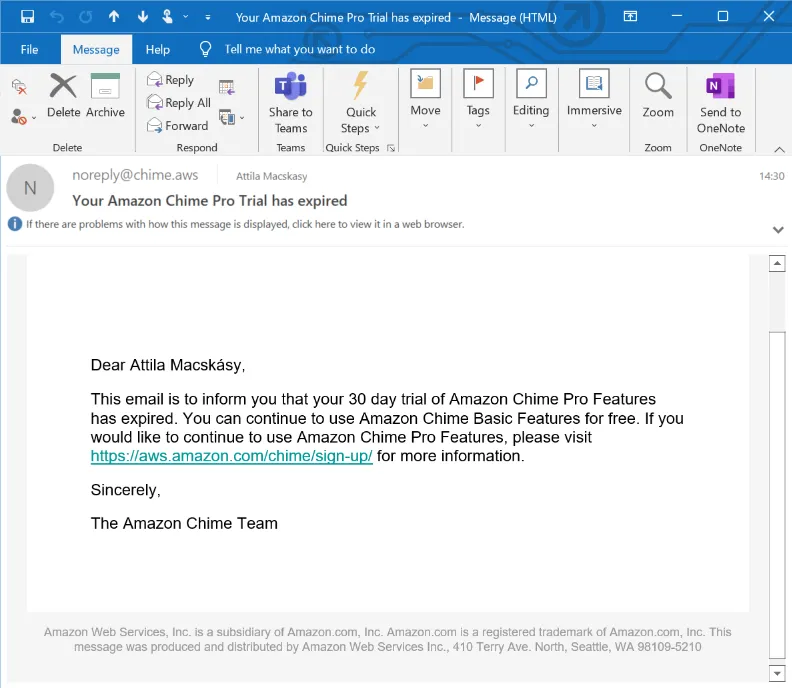Go to next item with down arrow

click(143, 17)
